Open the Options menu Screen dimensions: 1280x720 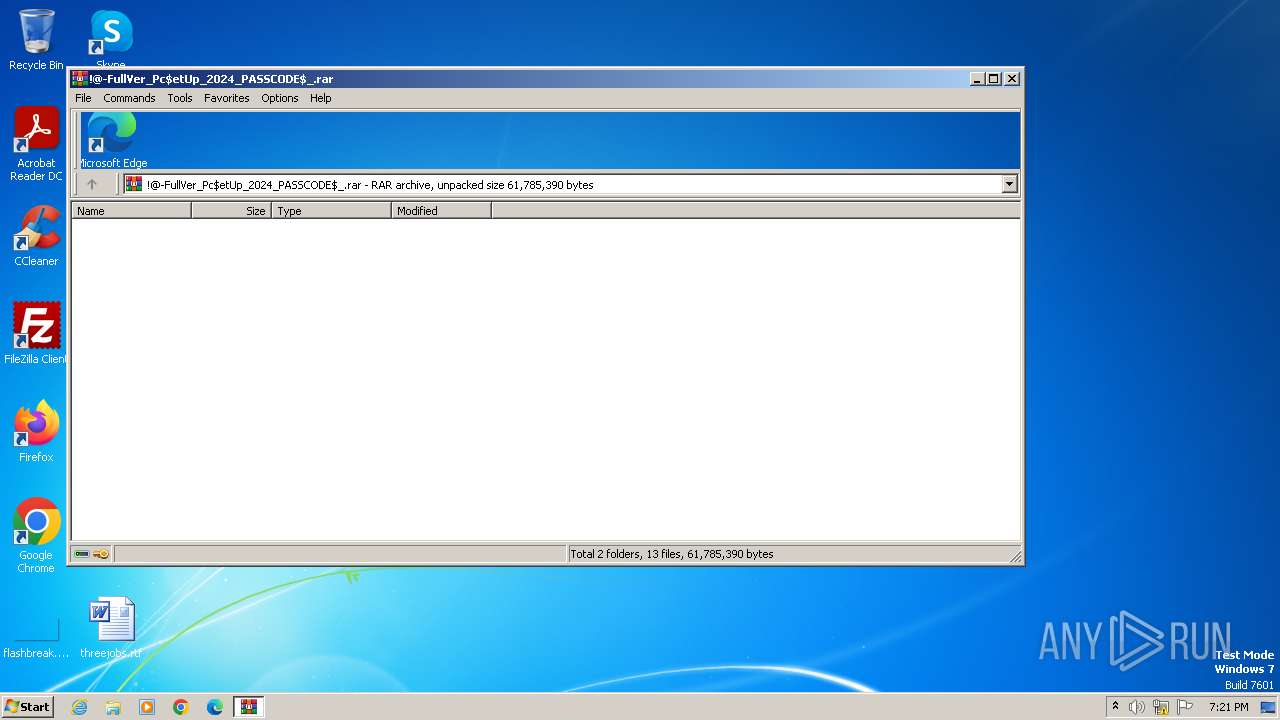coord(280,98)
